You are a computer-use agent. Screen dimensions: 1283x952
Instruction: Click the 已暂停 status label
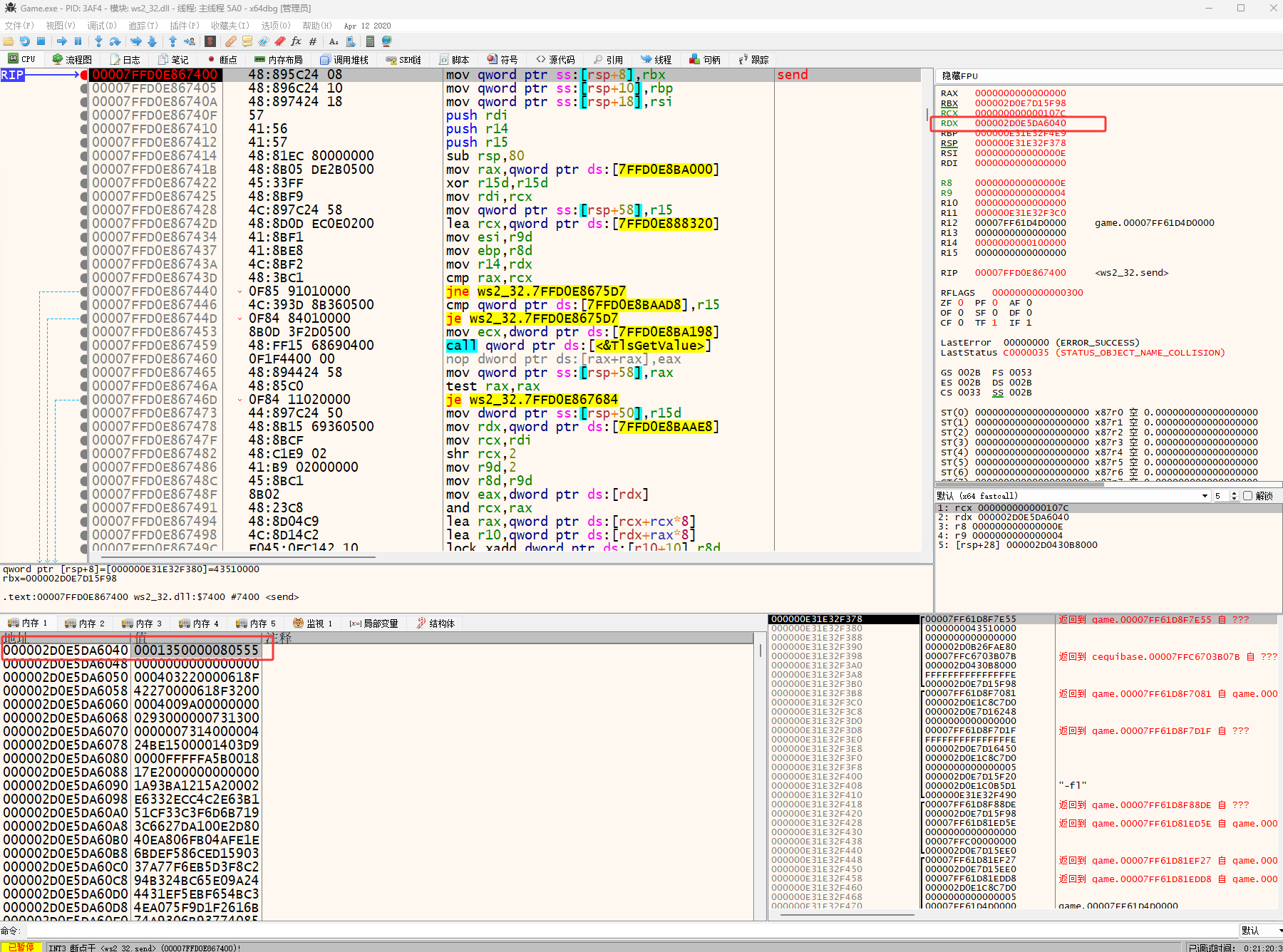tap(21, 947)
